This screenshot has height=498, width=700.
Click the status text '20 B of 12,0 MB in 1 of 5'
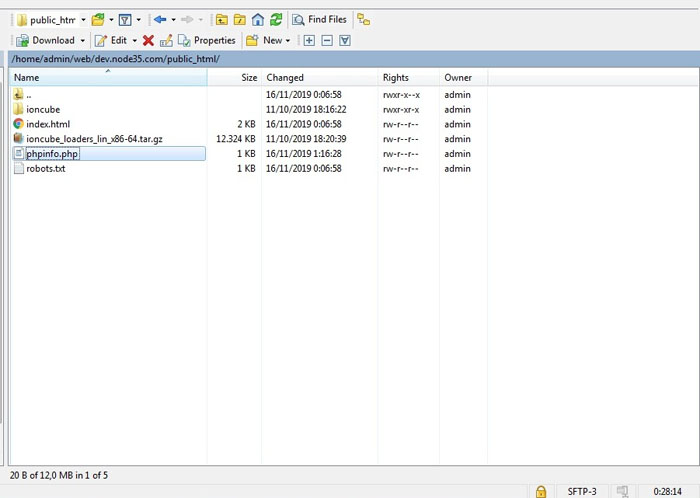pyautogui.click(x=59, y=475)
